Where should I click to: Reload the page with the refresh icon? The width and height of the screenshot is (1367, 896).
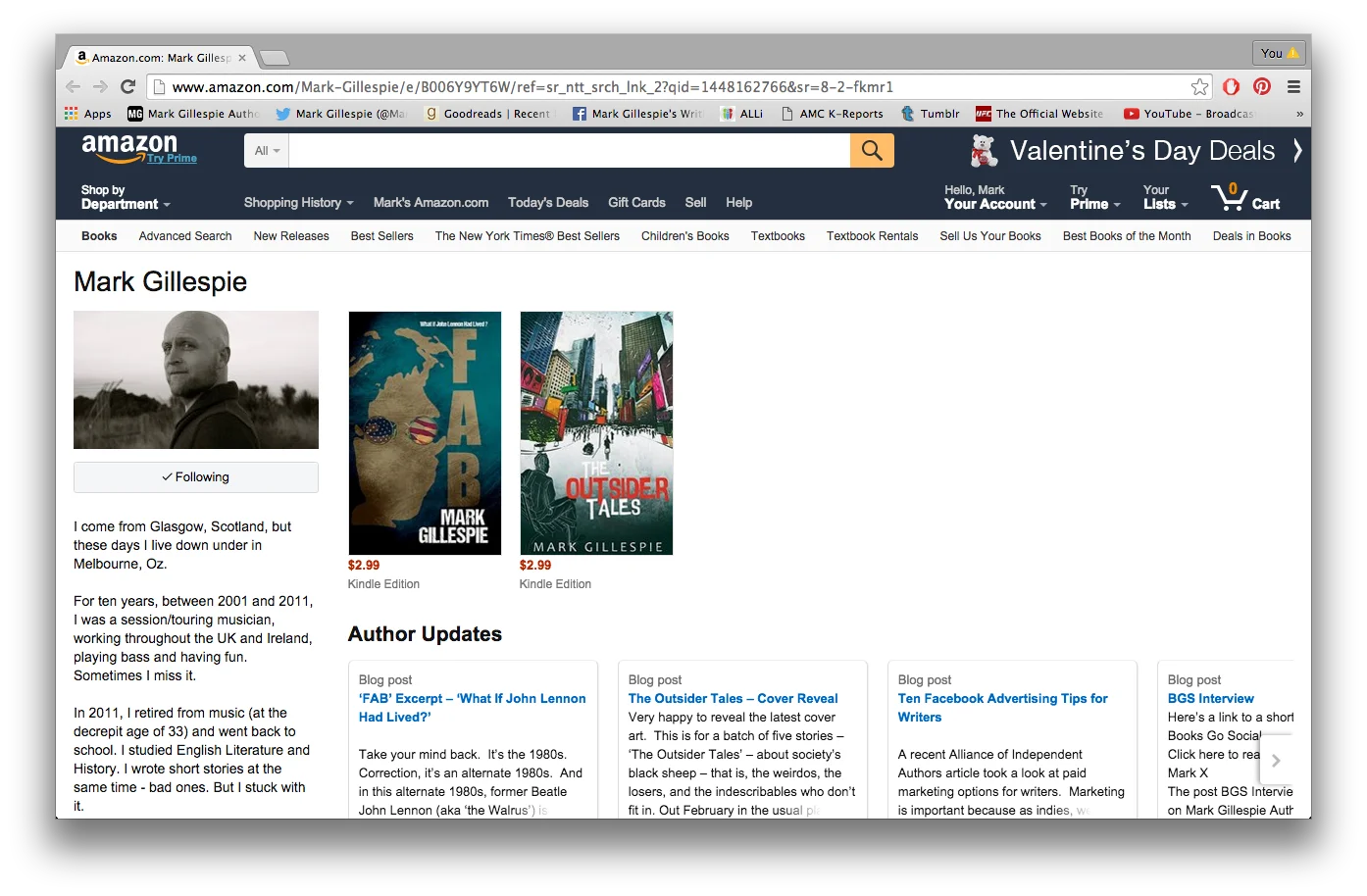tap(127, 86)
